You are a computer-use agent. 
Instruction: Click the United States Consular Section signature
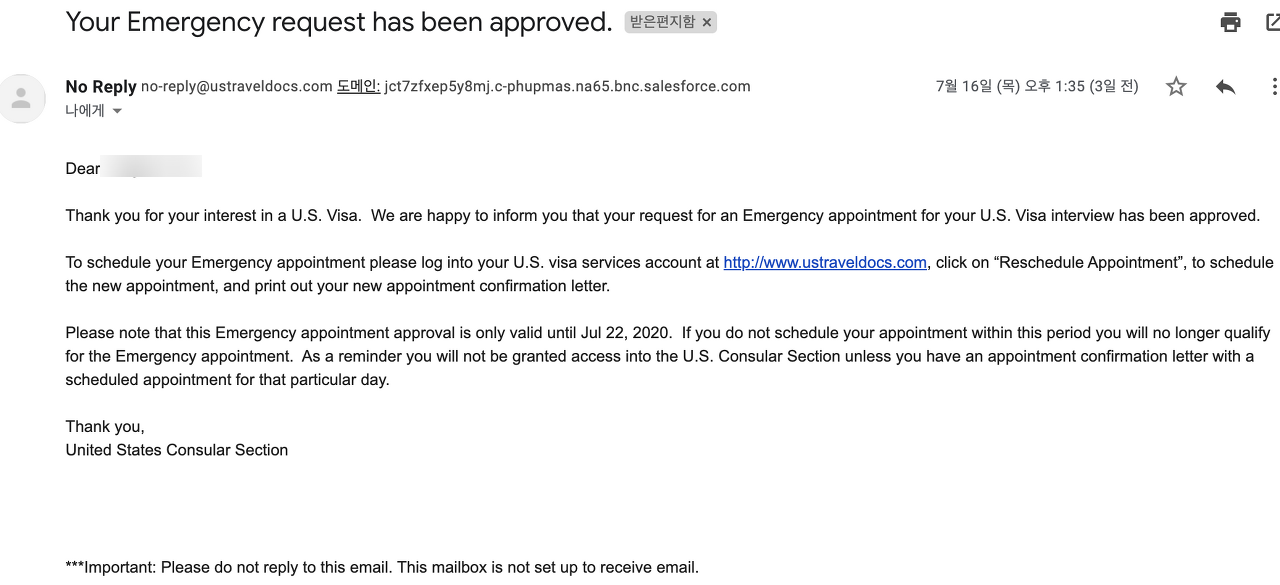click(x=177, y=450)
